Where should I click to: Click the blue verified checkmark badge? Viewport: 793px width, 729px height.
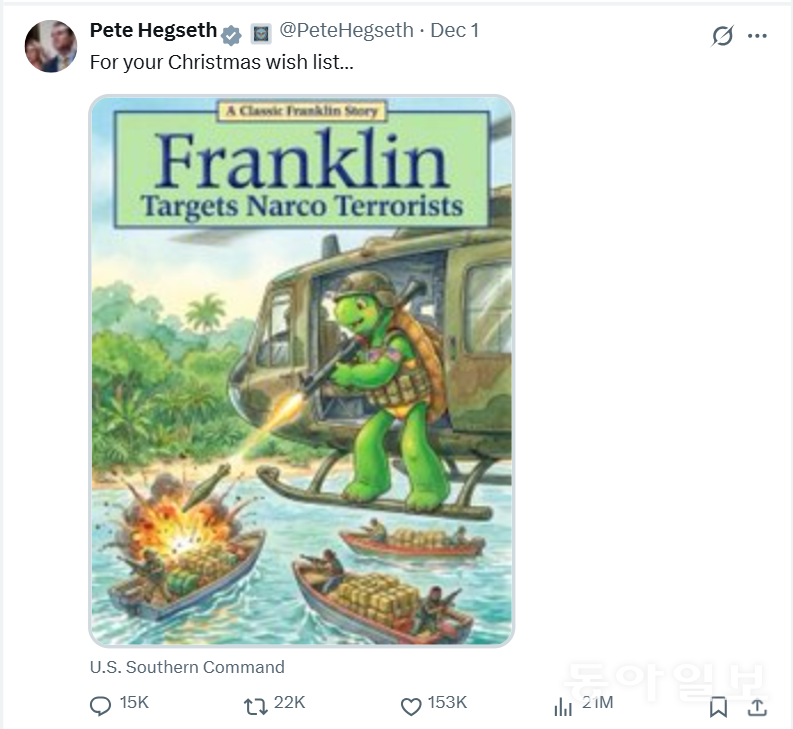(x=232, y=34)
